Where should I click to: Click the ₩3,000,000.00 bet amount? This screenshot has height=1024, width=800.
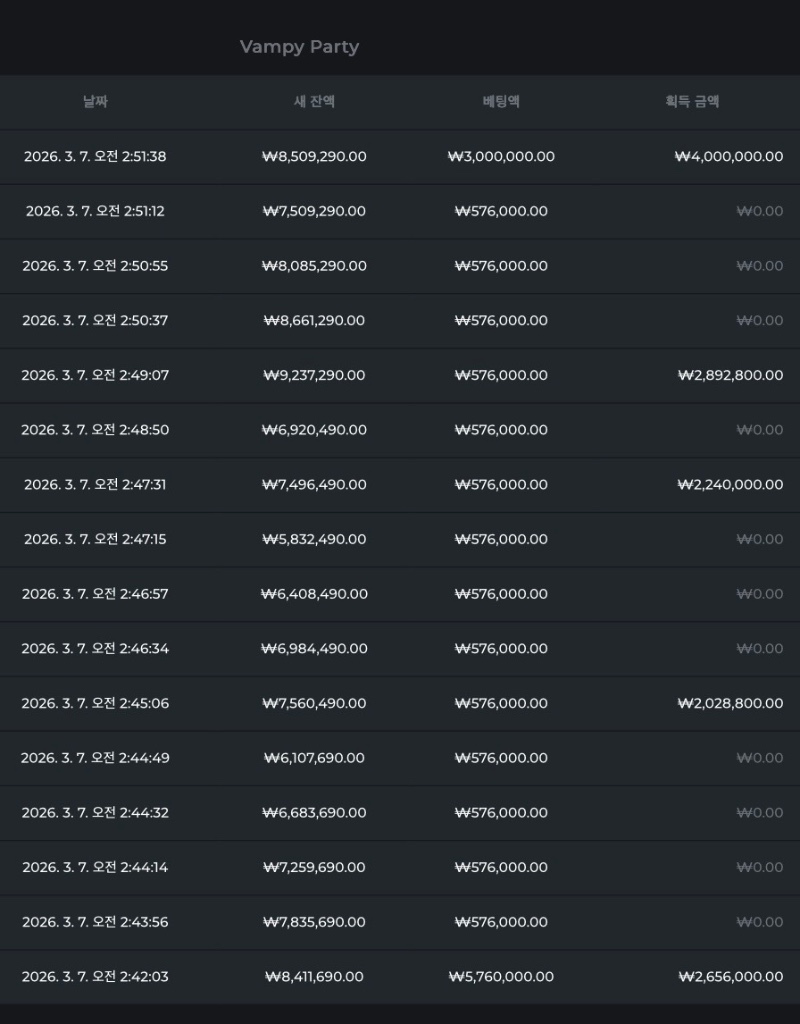tap(501, 157)
